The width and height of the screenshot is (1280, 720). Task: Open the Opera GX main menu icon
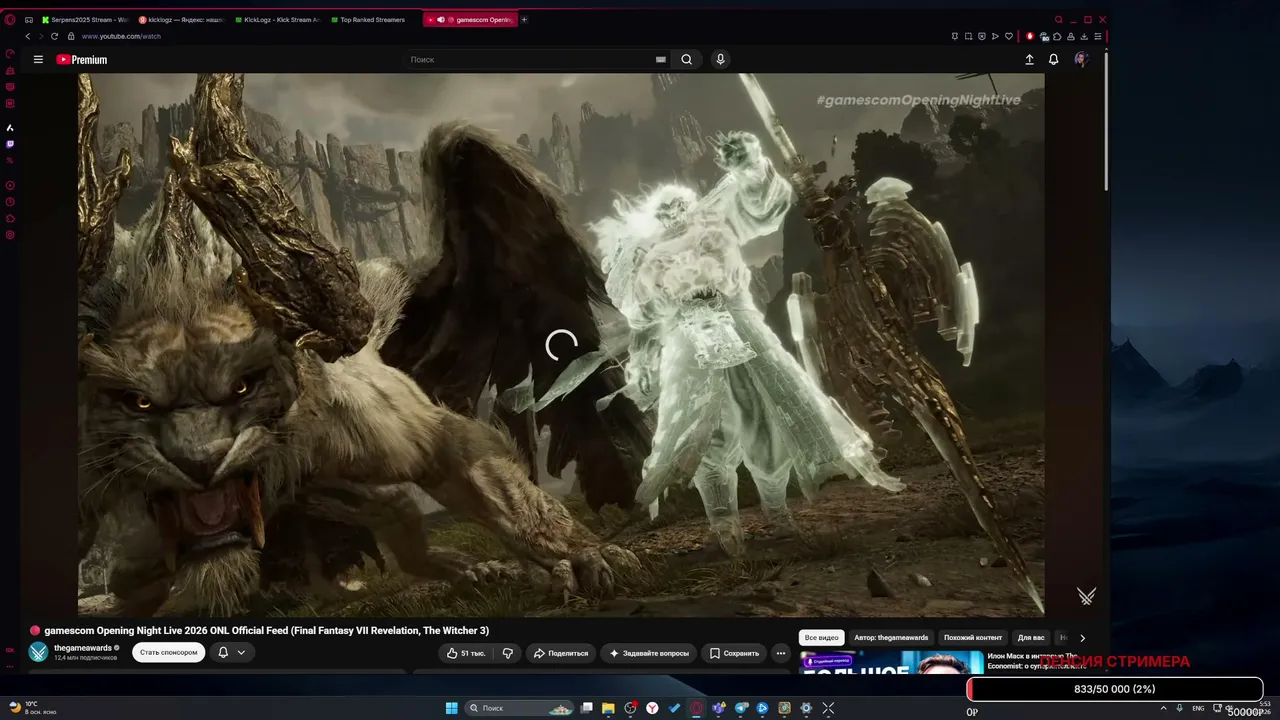pyautogui.click(x=10, y=20)
